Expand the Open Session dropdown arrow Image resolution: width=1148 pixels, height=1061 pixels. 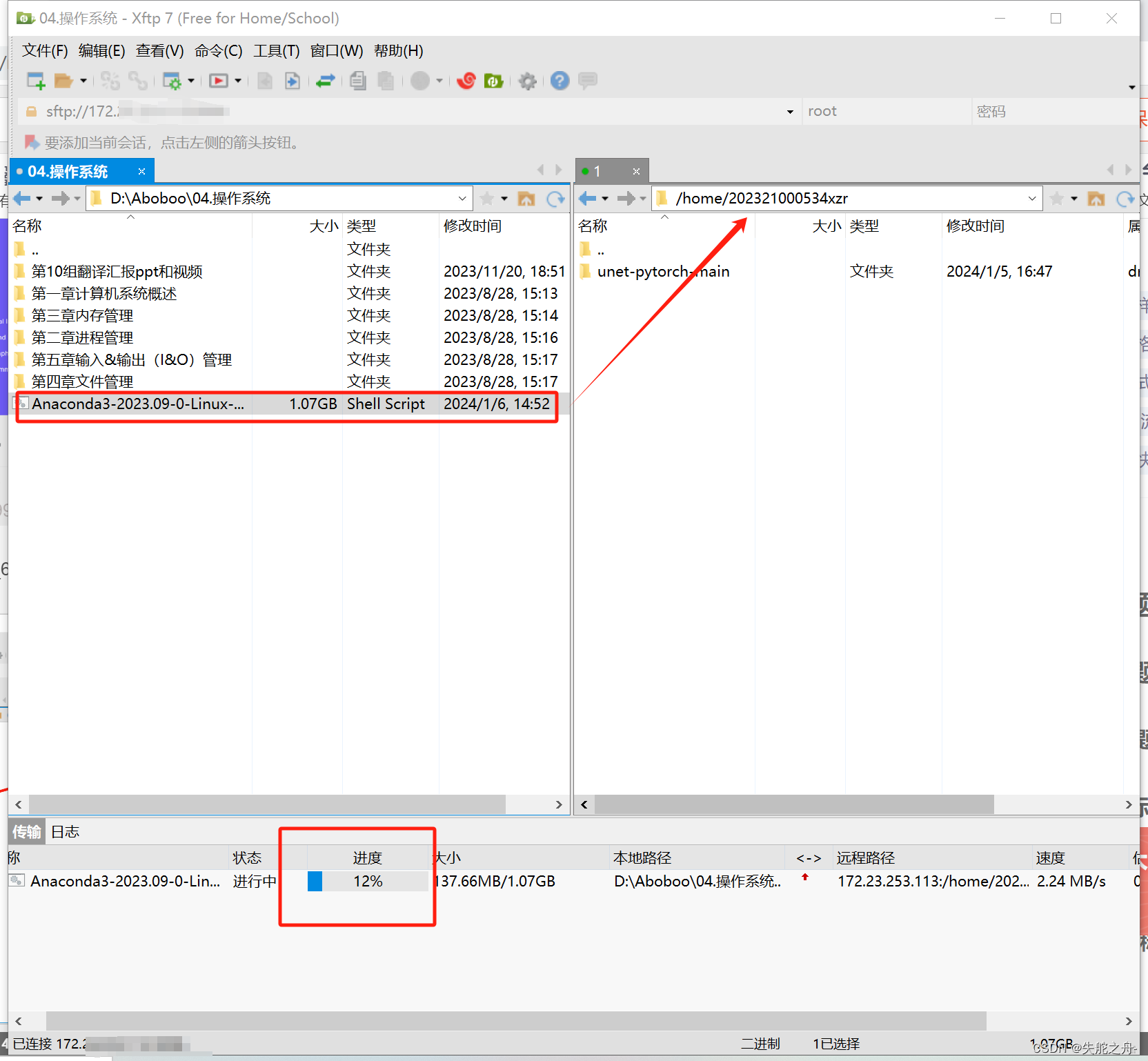pyautogui.click(x=83, y=81)
